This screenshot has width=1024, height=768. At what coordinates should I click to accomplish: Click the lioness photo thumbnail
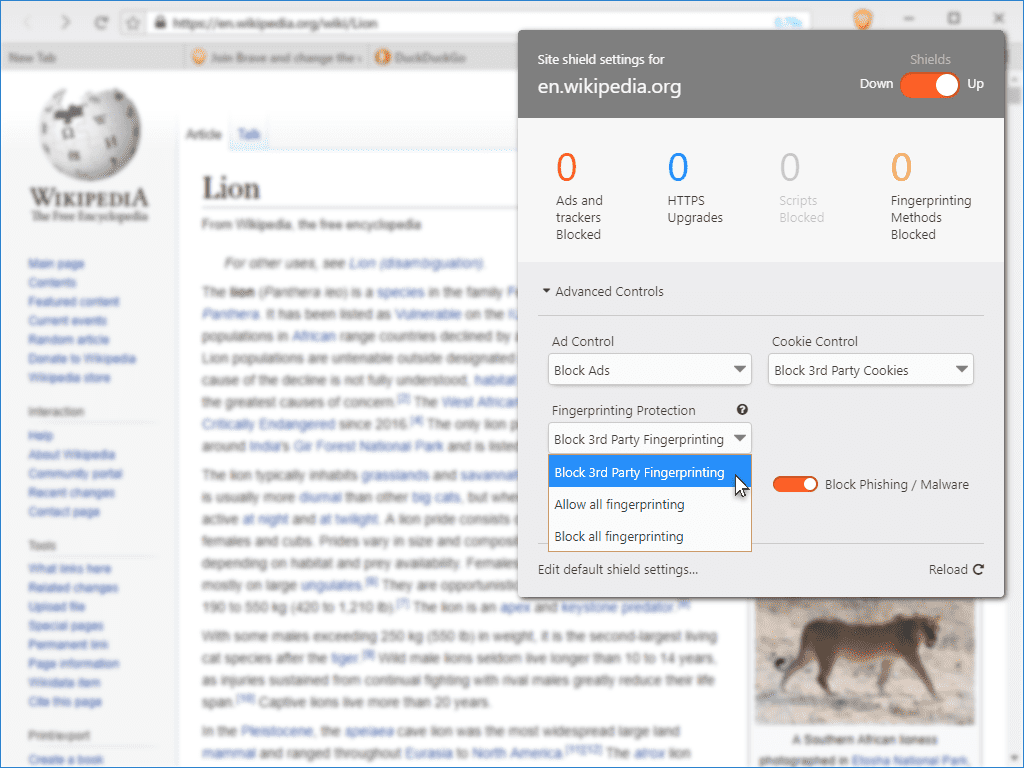click(865, 661)
